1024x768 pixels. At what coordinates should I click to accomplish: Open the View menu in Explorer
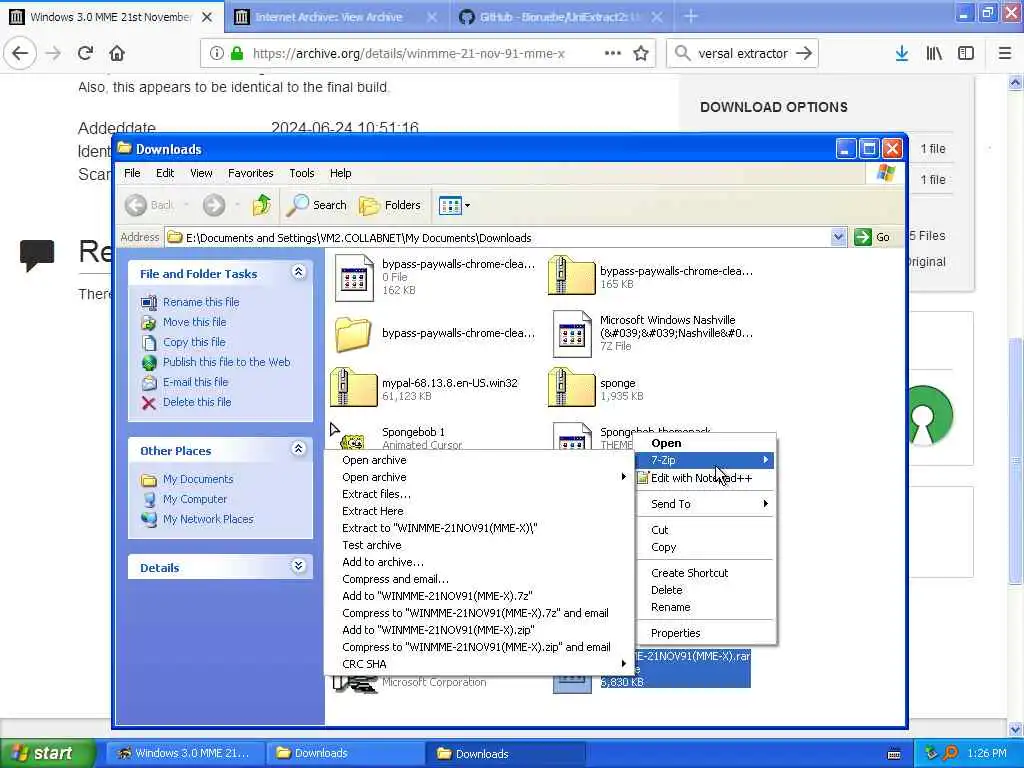201,173
